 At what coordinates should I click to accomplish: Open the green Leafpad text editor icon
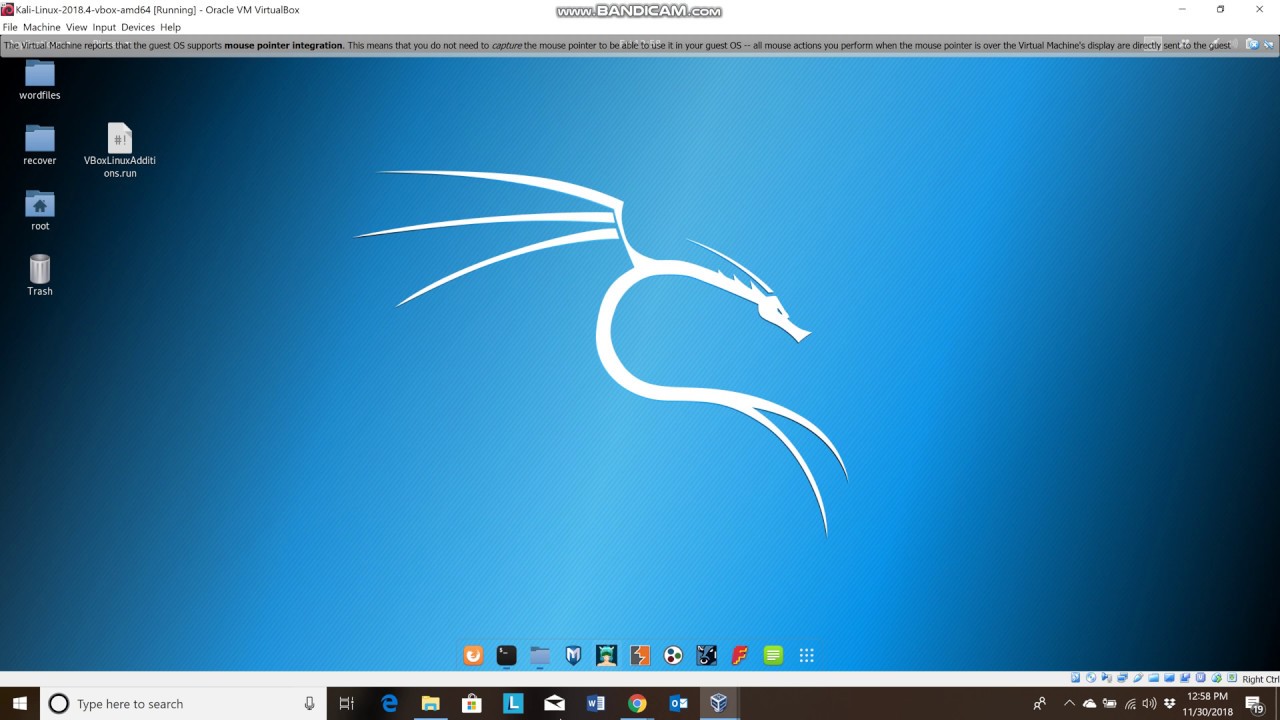coord(773,655)
